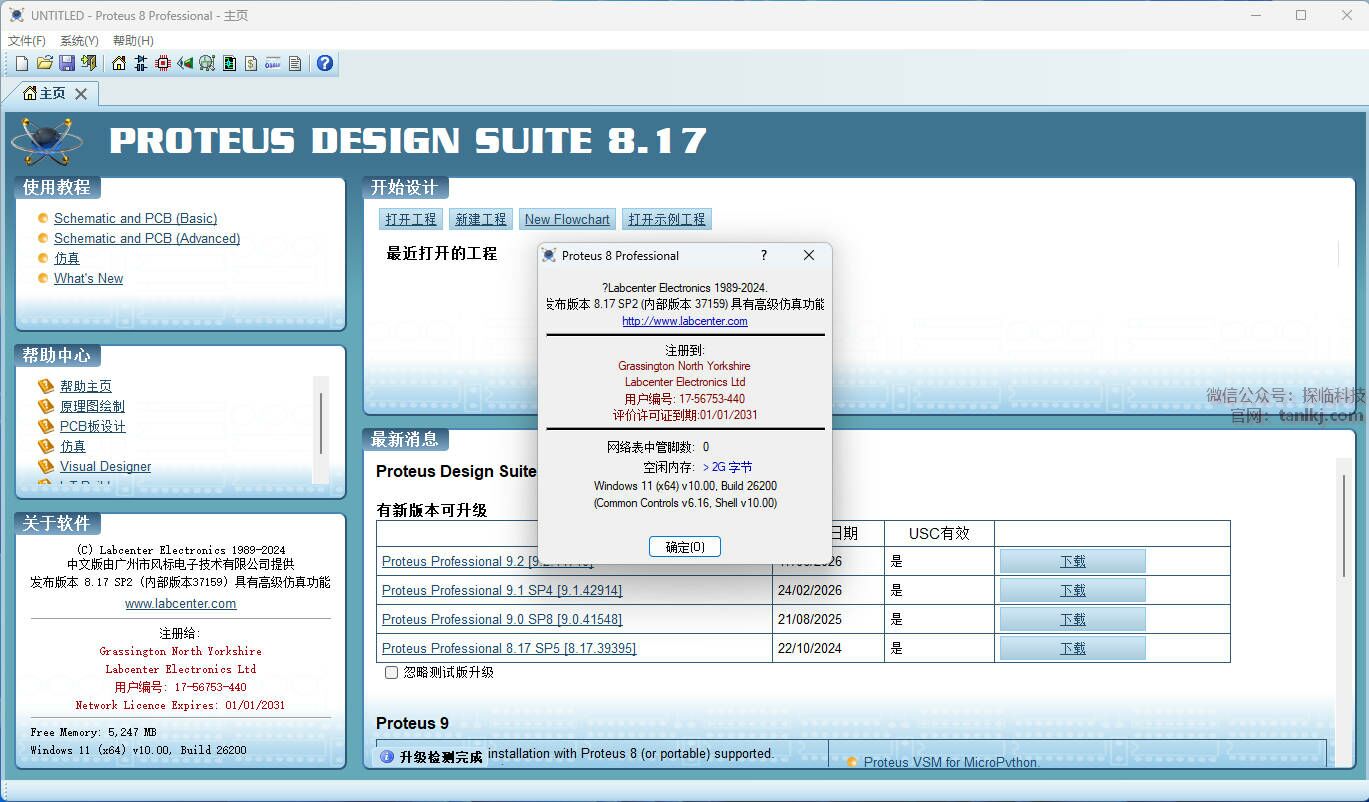
Task: Open the Schematic and PCB (Advanced) tutorial
Action: pos(147,238)
